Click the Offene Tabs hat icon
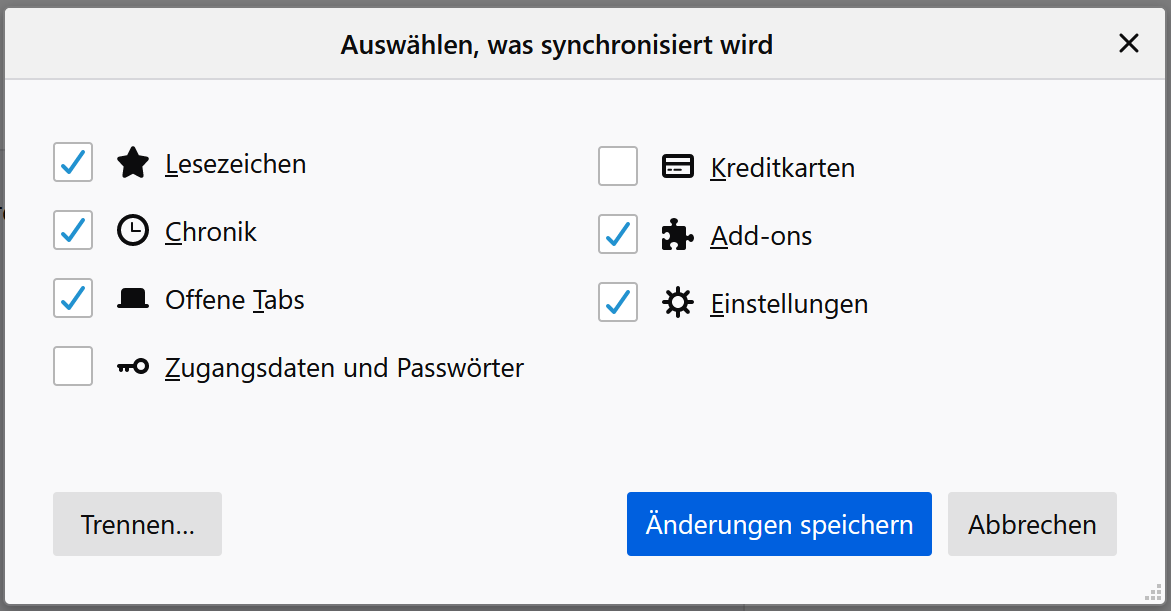1171x611 pixels. pos(133,299)
